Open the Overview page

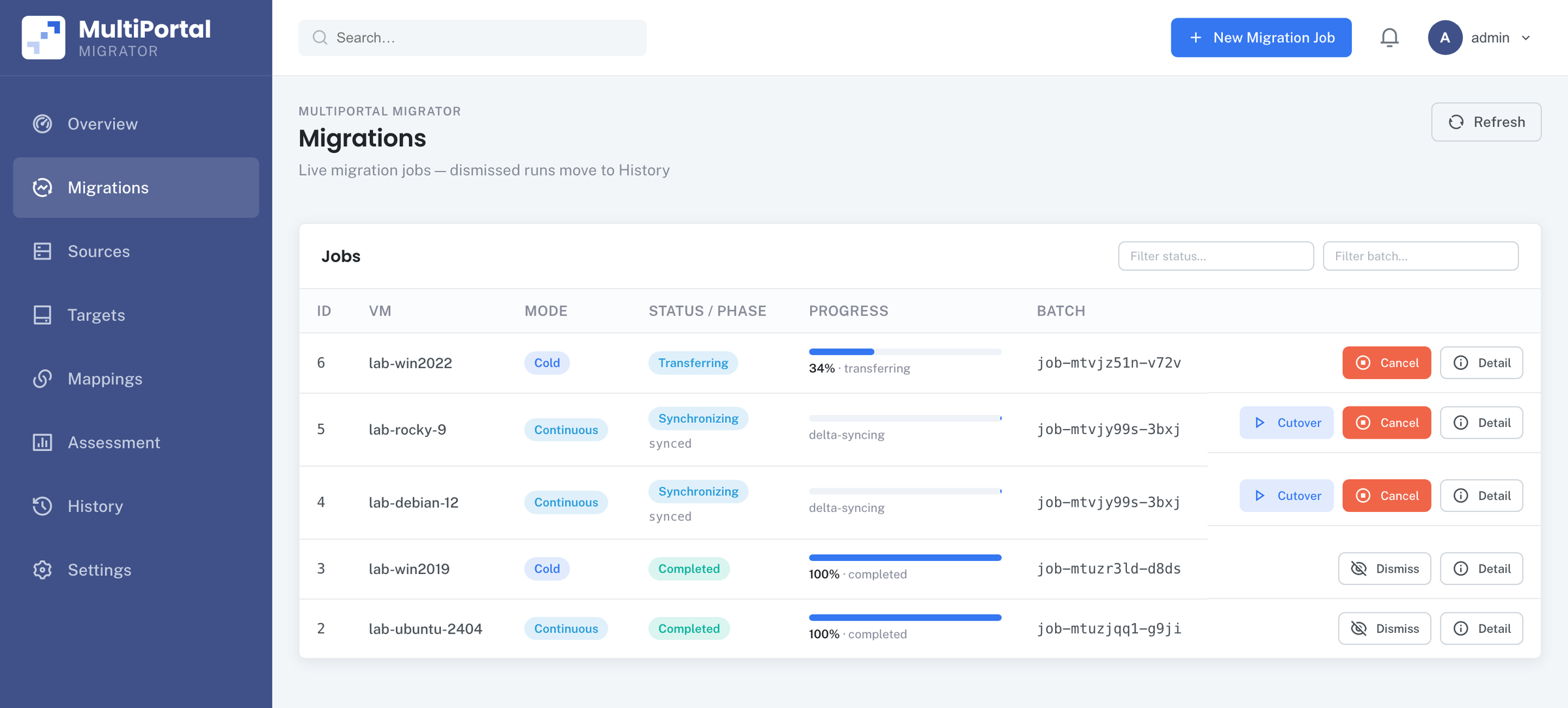pyautogui.click(x=136, y=124)
